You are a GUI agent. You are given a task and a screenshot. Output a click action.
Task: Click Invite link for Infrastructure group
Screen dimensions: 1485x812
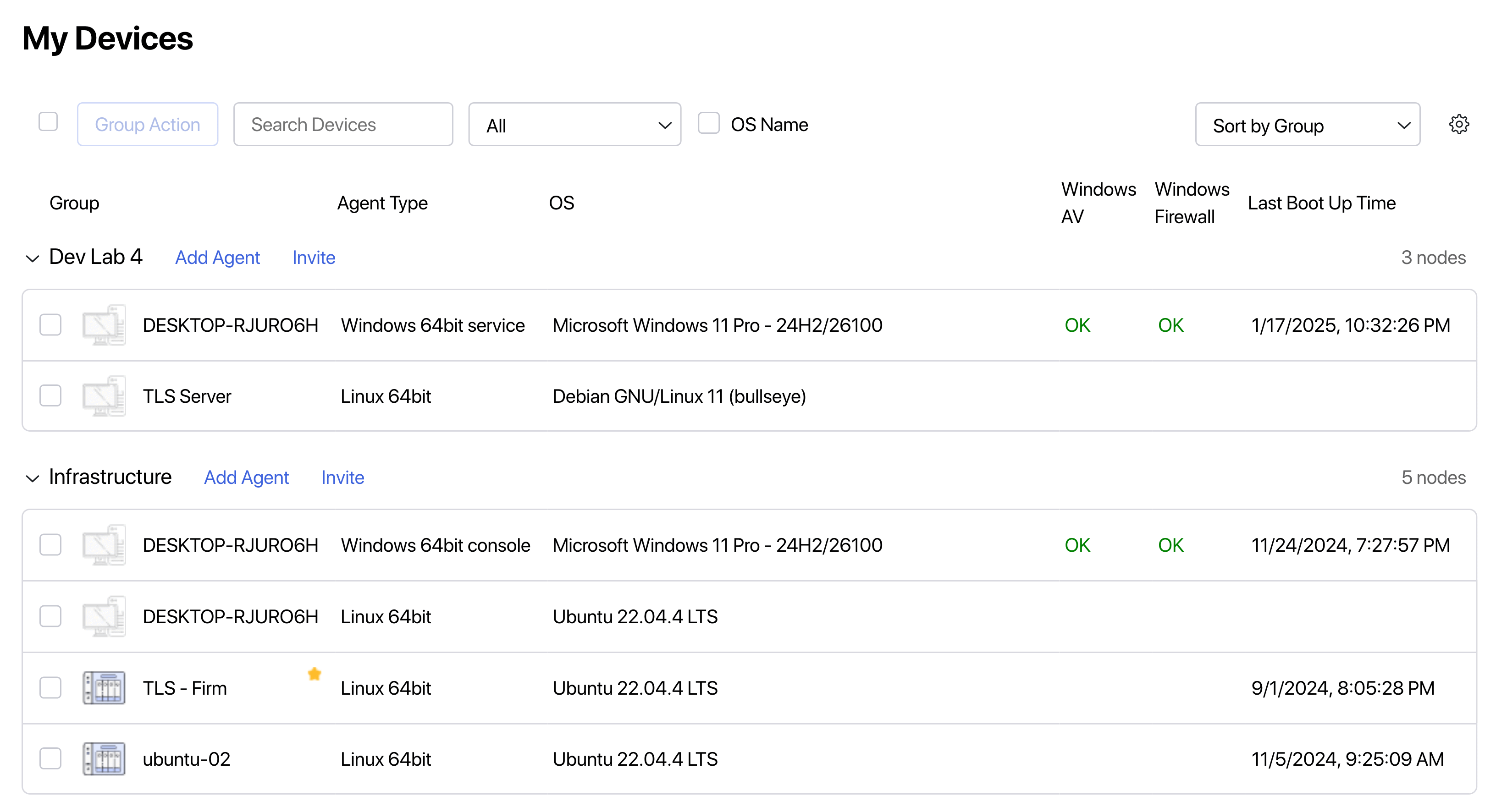coord(342,478)
